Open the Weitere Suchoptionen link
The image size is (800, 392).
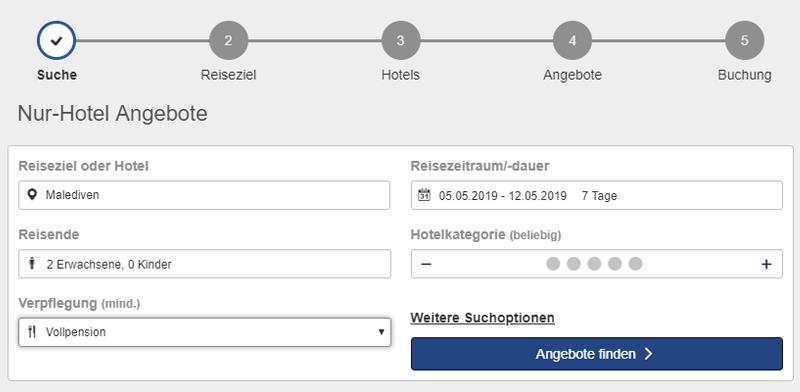(482, 318)
